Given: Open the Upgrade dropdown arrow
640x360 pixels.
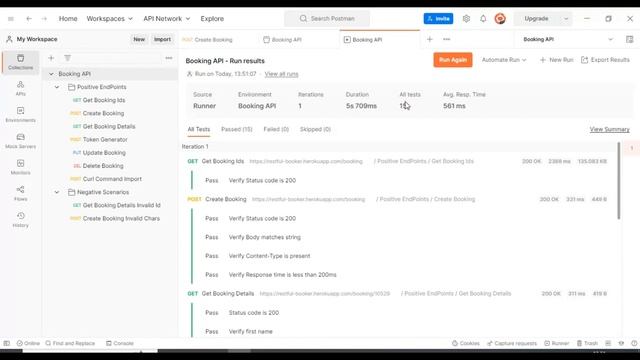Looking at the screenshot, I should pos(566,19).
